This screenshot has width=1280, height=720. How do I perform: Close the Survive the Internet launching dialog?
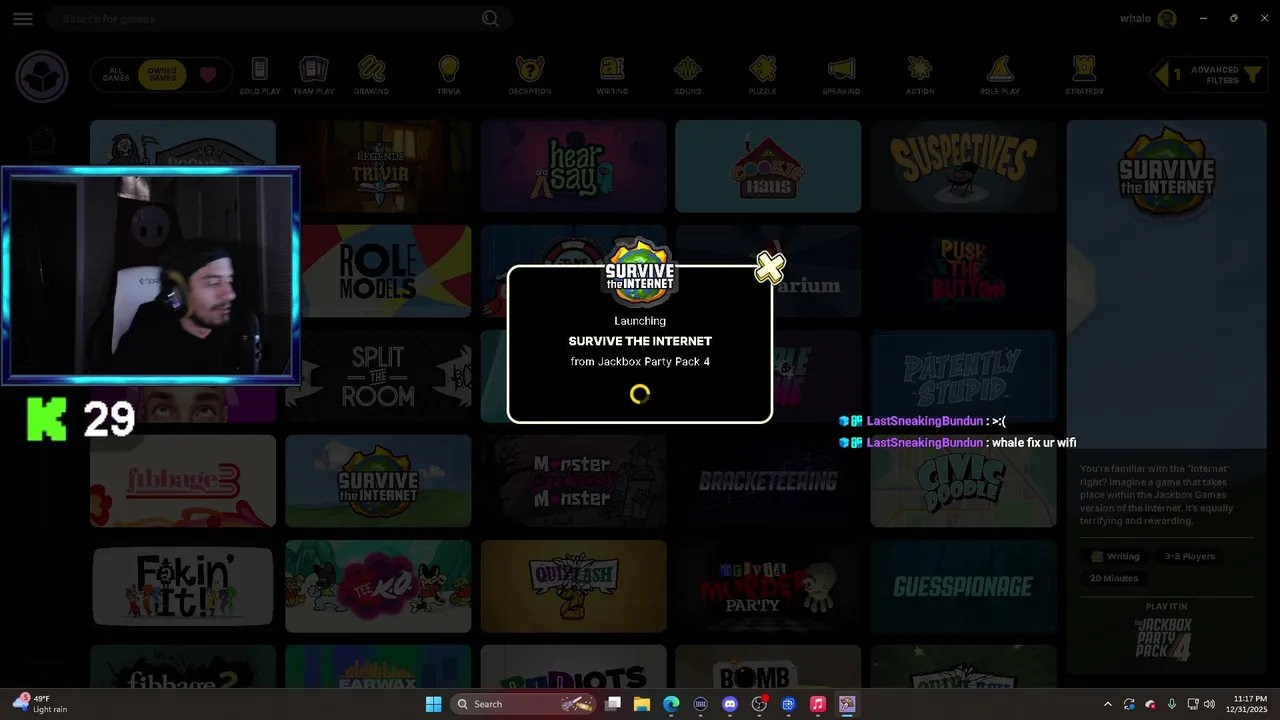(x=770, y=268)
